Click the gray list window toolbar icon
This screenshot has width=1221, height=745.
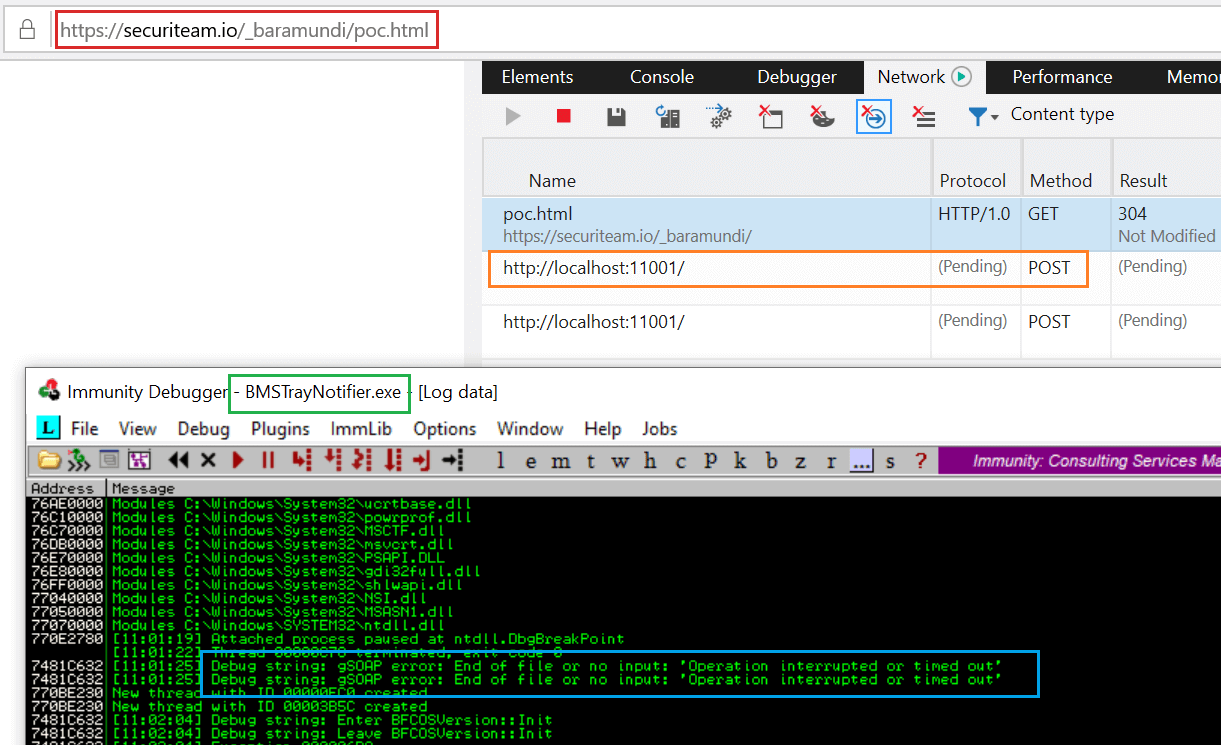click(x=109, y=460)
